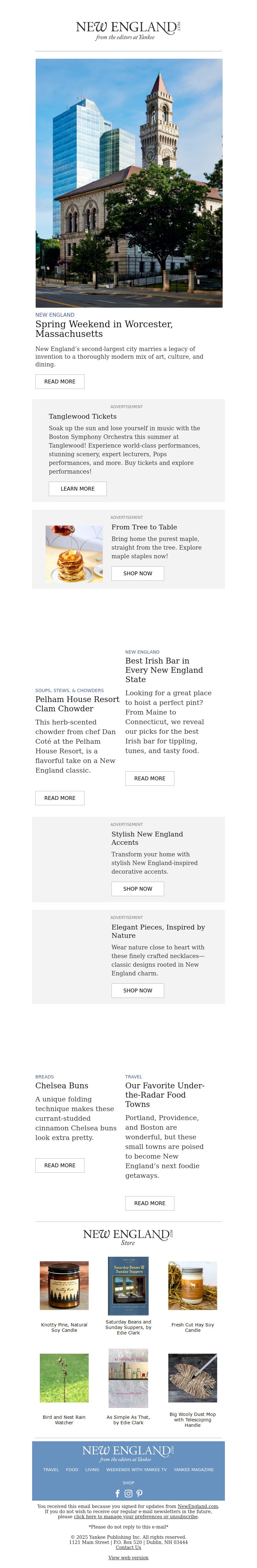Open the View web version link
Image resolution: width=257 pixels, height=1568 pixels.
128,1557
